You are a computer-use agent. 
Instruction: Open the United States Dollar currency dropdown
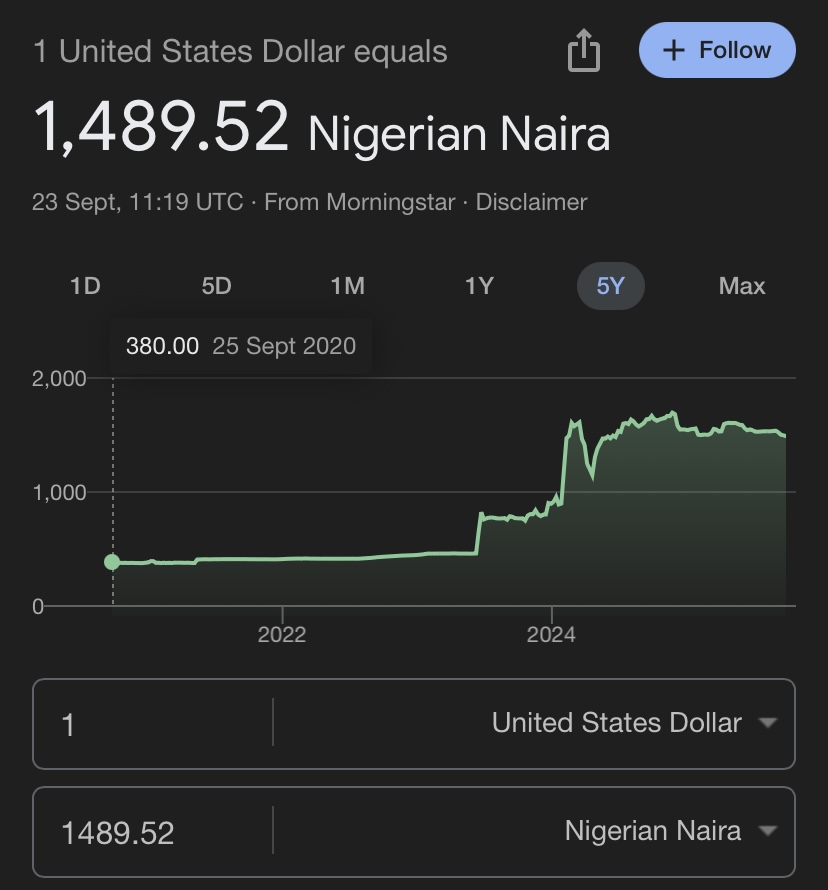[616, 723]
